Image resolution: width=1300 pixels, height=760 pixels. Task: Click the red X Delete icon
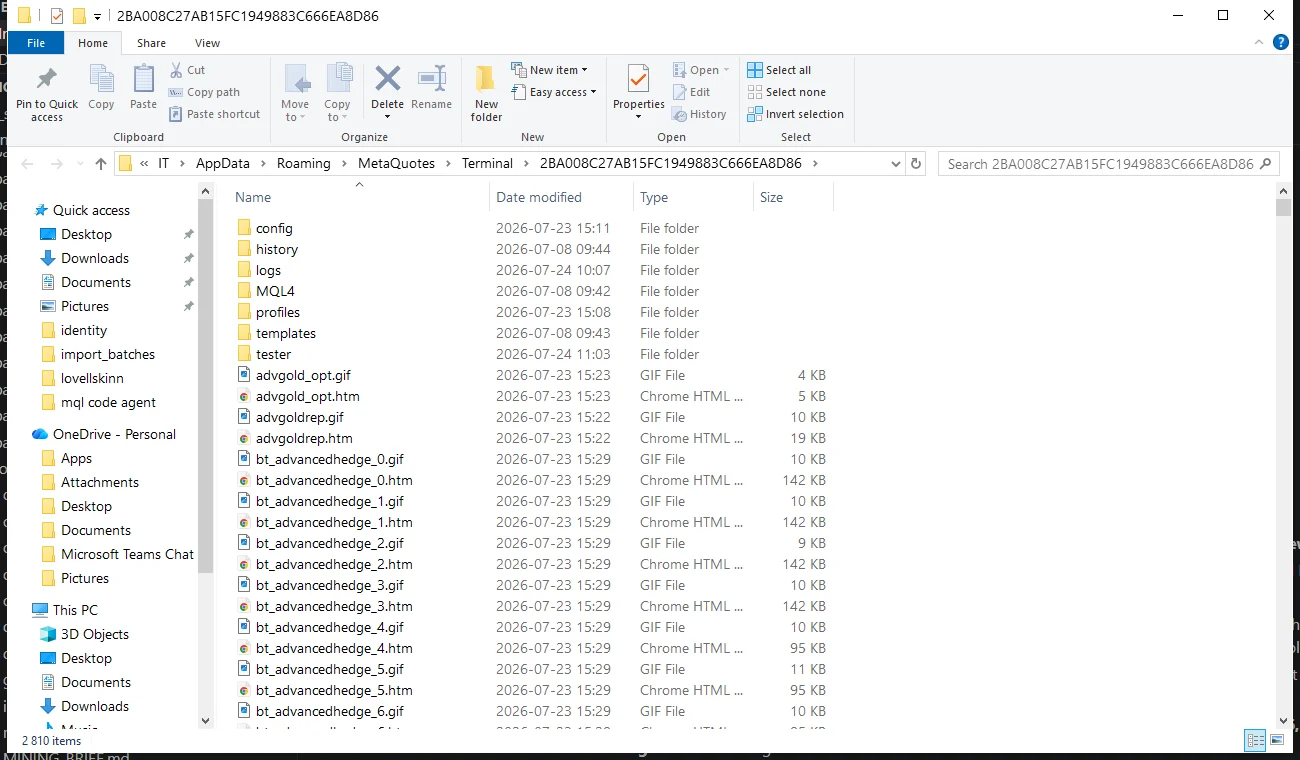tap(387, 78)
